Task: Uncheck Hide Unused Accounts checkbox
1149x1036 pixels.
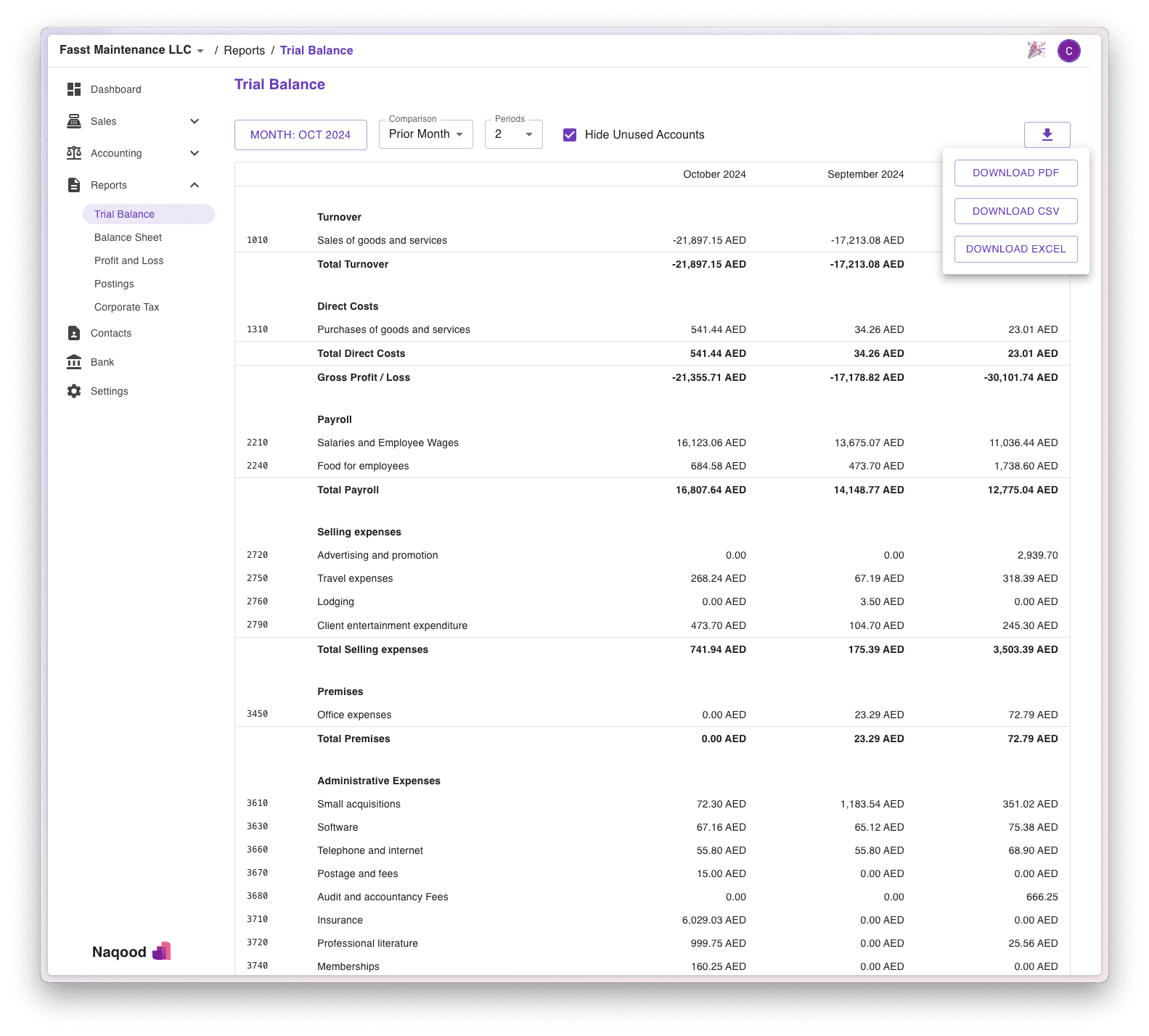Action: pos(570,135)
